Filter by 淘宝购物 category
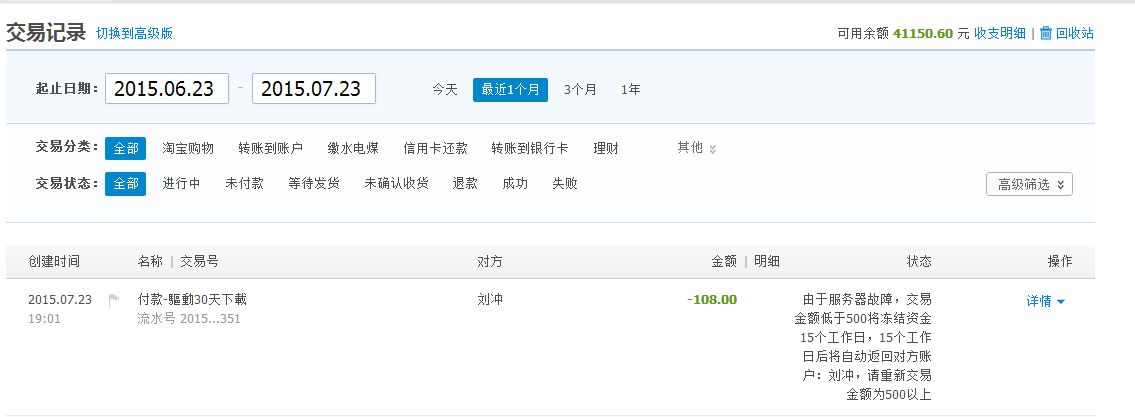 188,148
